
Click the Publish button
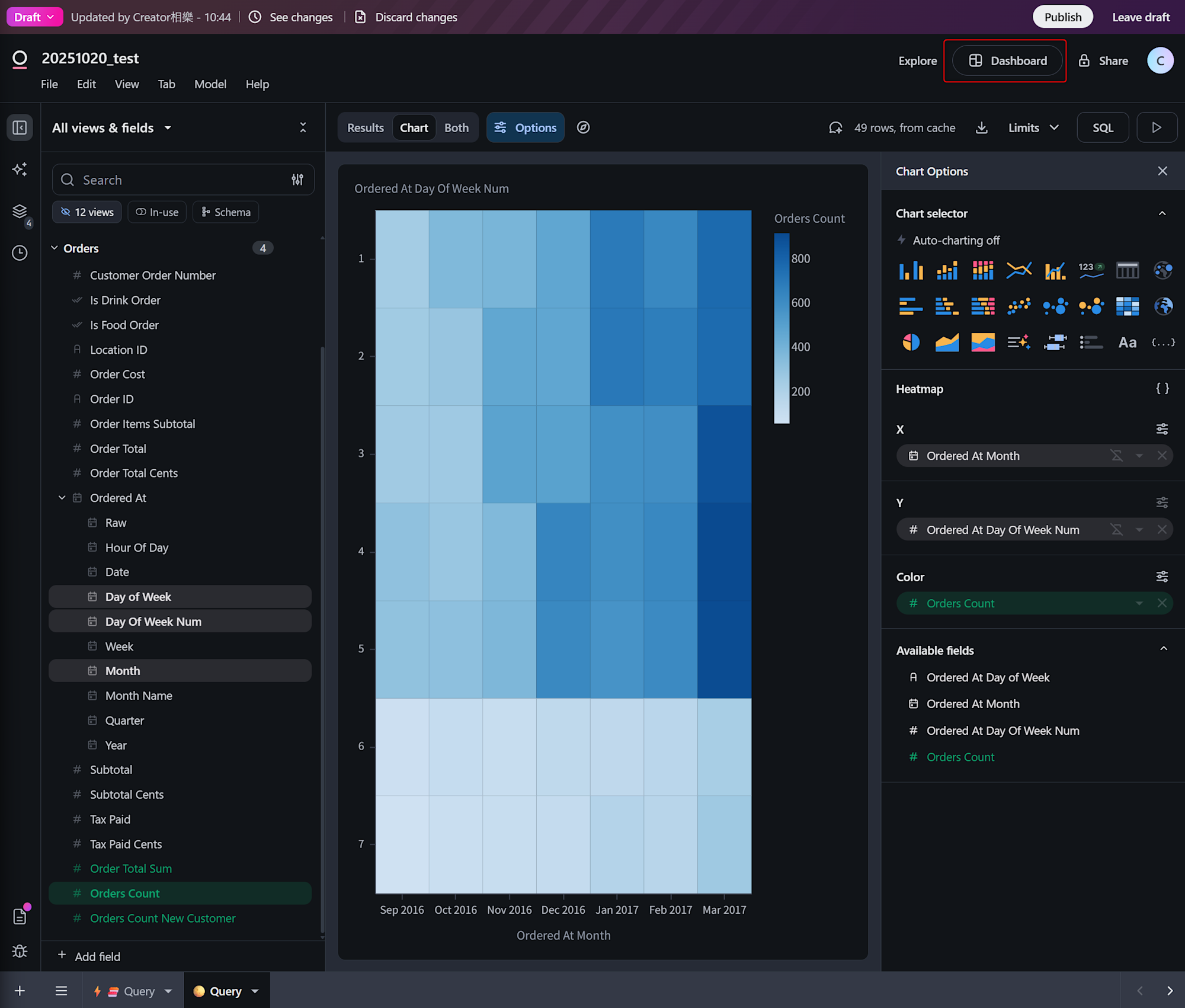click(1062, 17)
